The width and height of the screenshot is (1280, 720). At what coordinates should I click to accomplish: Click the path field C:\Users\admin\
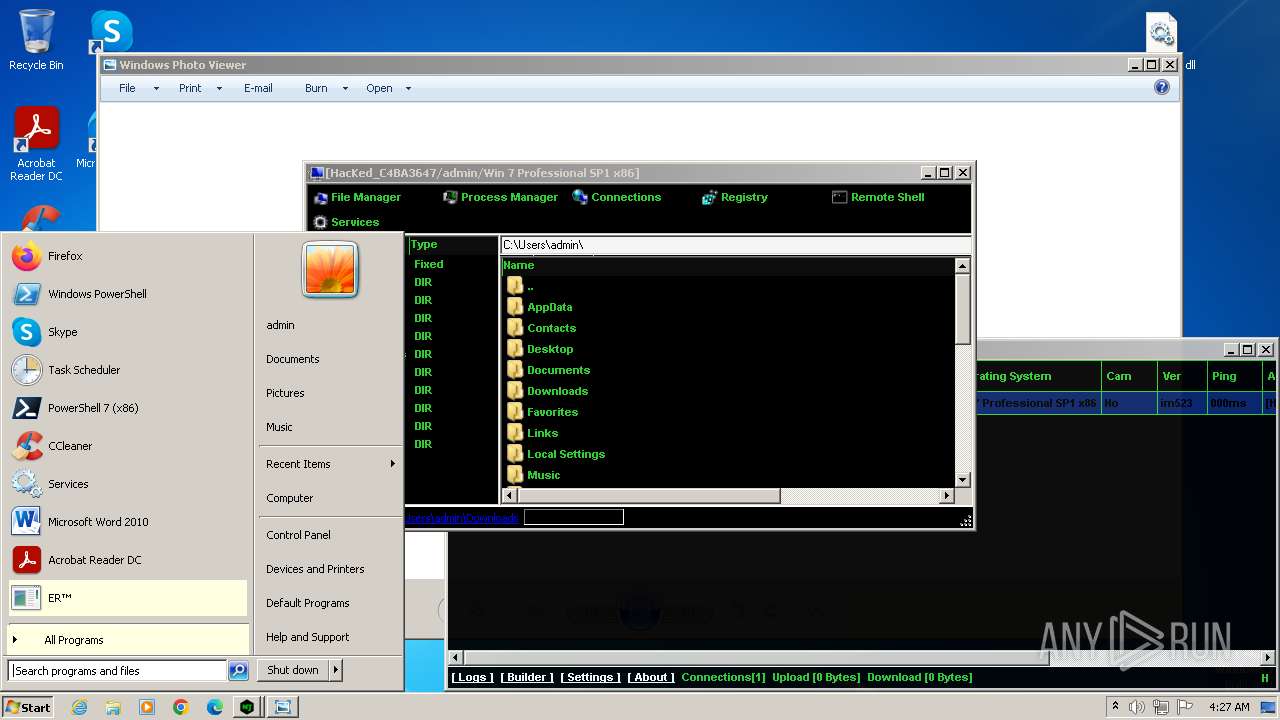click(x=735, y=245)
